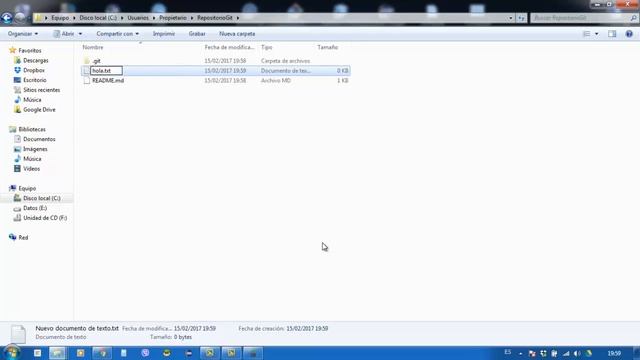Open Música under Favoritos

[x=32, y=100]
